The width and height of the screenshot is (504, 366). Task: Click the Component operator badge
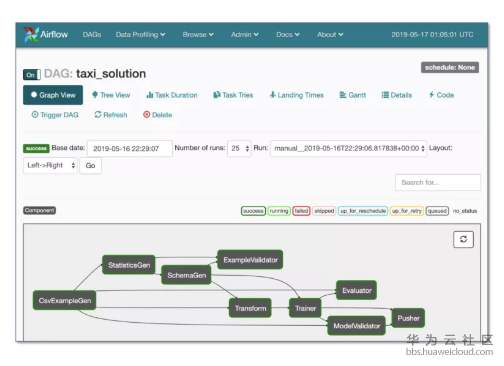click(x=39, y=210)
